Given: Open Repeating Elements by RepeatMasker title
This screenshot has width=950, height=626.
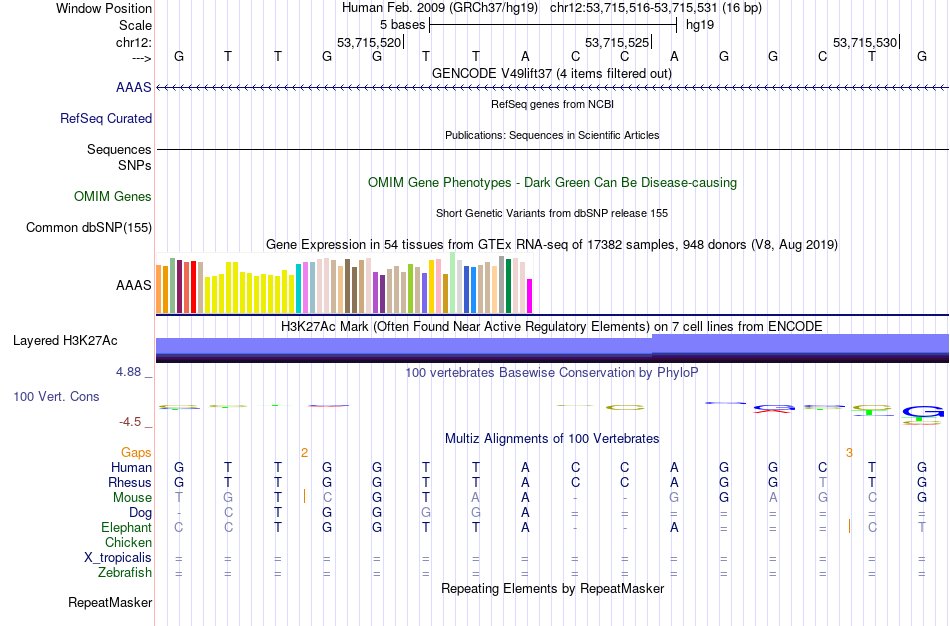Looking at the screenshot, I should click(552, 588).
